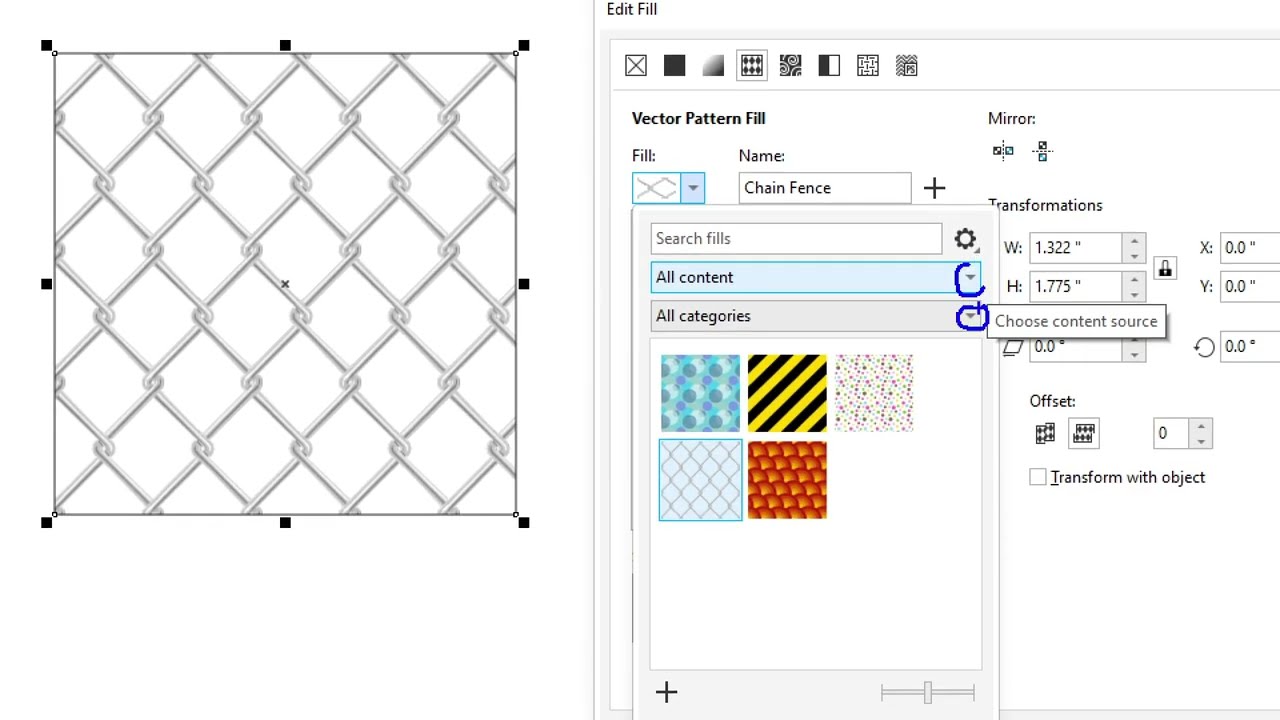Click the W 1.322 width field

click(x=1076, y=248)
